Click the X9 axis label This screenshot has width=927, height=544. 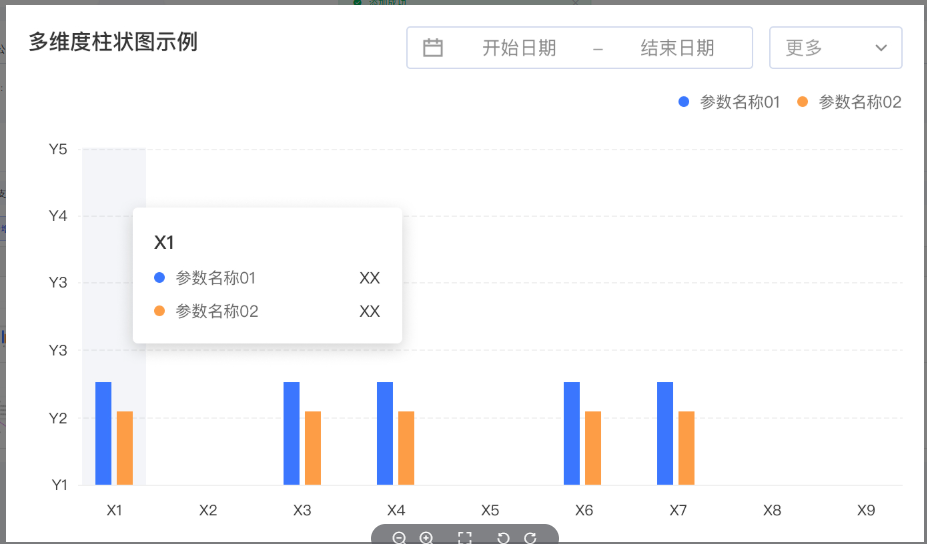click(866, 510)
